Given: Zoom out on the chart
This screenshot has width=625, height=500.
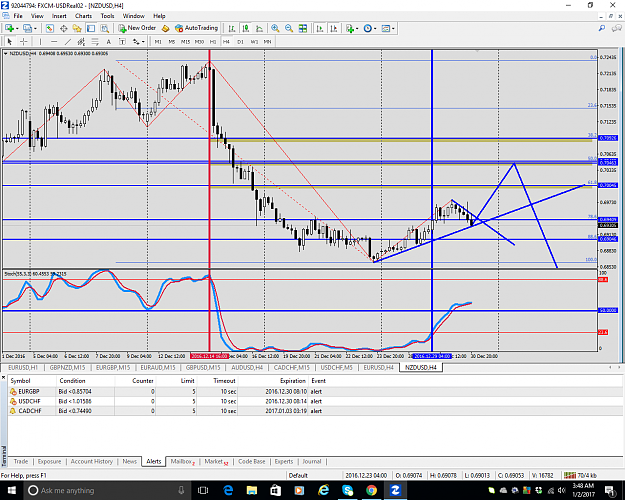Looking at the screenshot, I should tap(289, 28).
